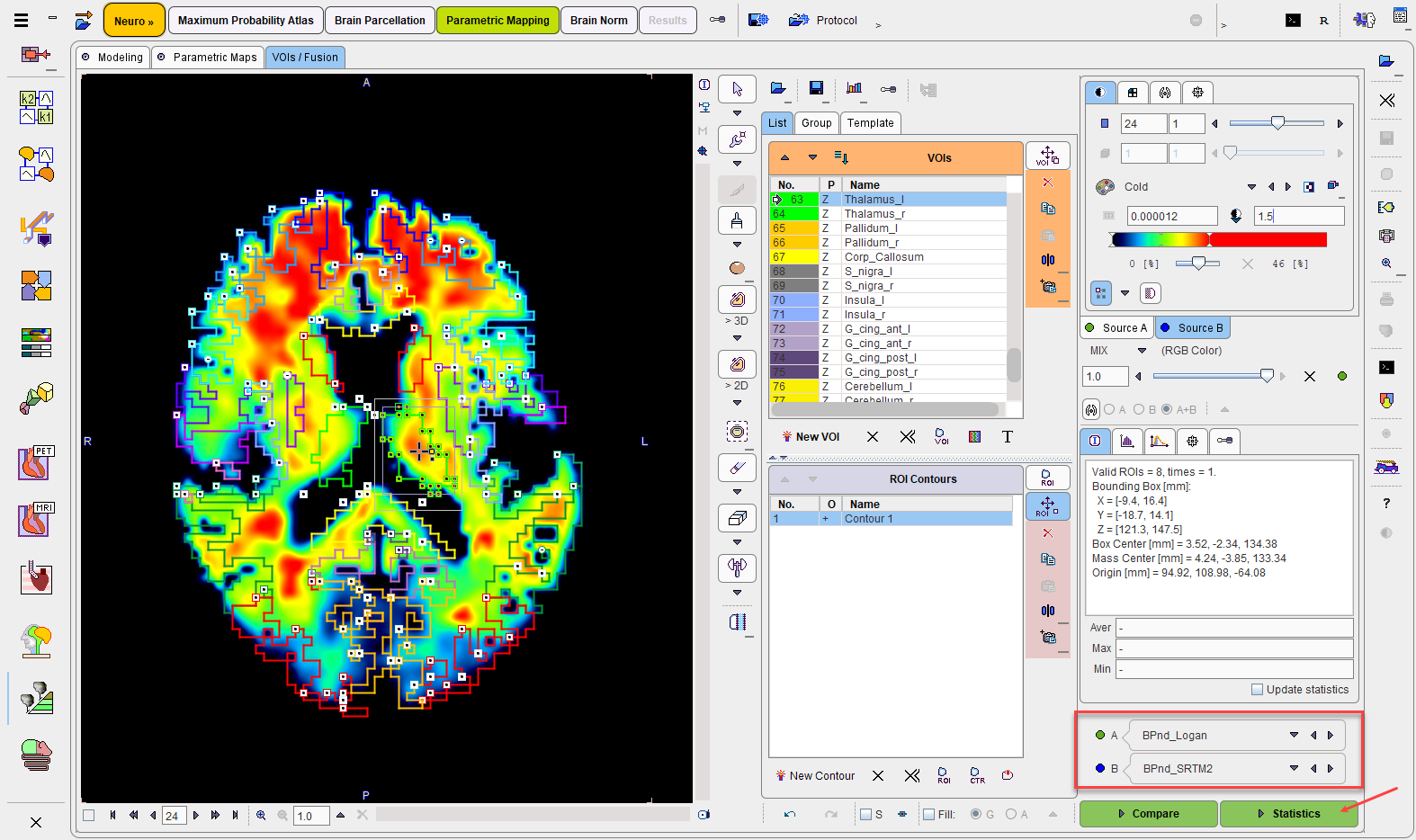This screenshot has width=1416, height=840.
Task: Click the PET heart sidebar icon
Action: tap(37, 463)
